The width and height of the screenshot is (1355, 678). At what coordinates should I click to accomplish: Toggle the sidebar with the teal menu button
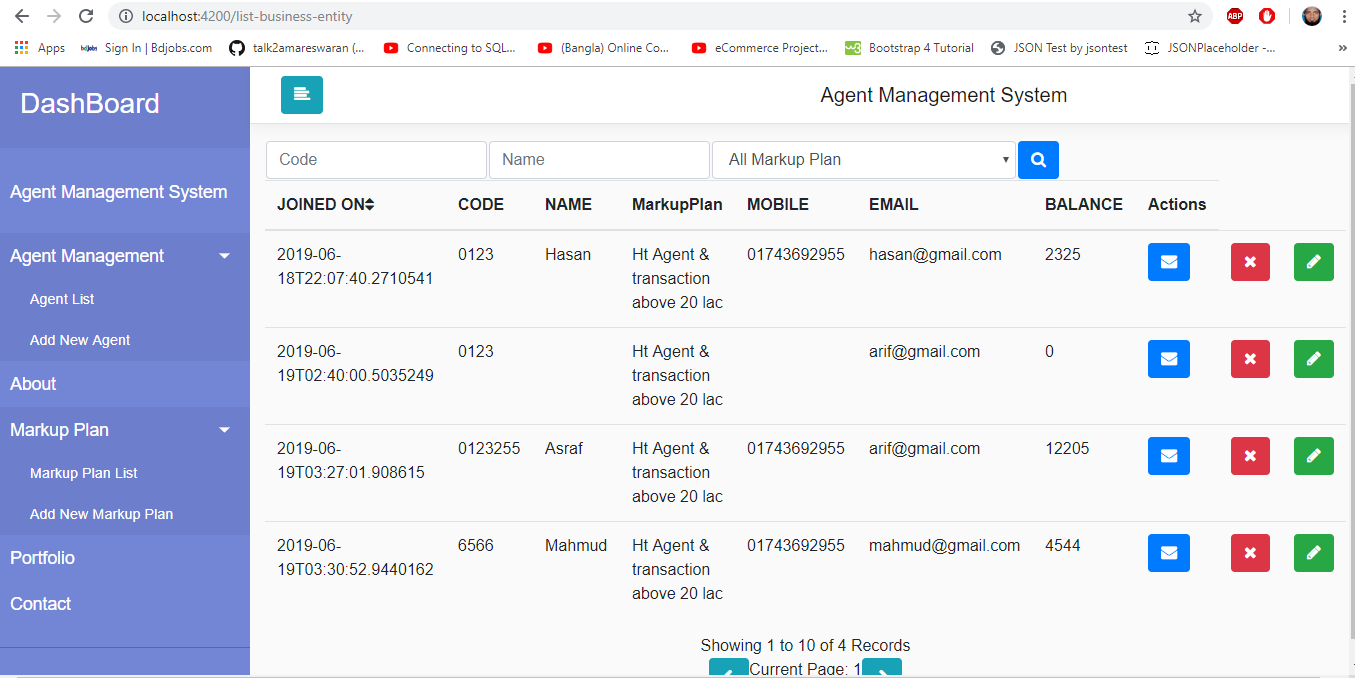pos(302,95)
